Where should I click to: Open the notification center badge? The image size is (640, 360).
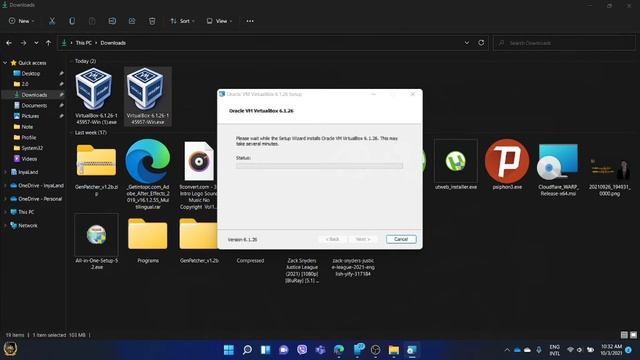[629, 350]
